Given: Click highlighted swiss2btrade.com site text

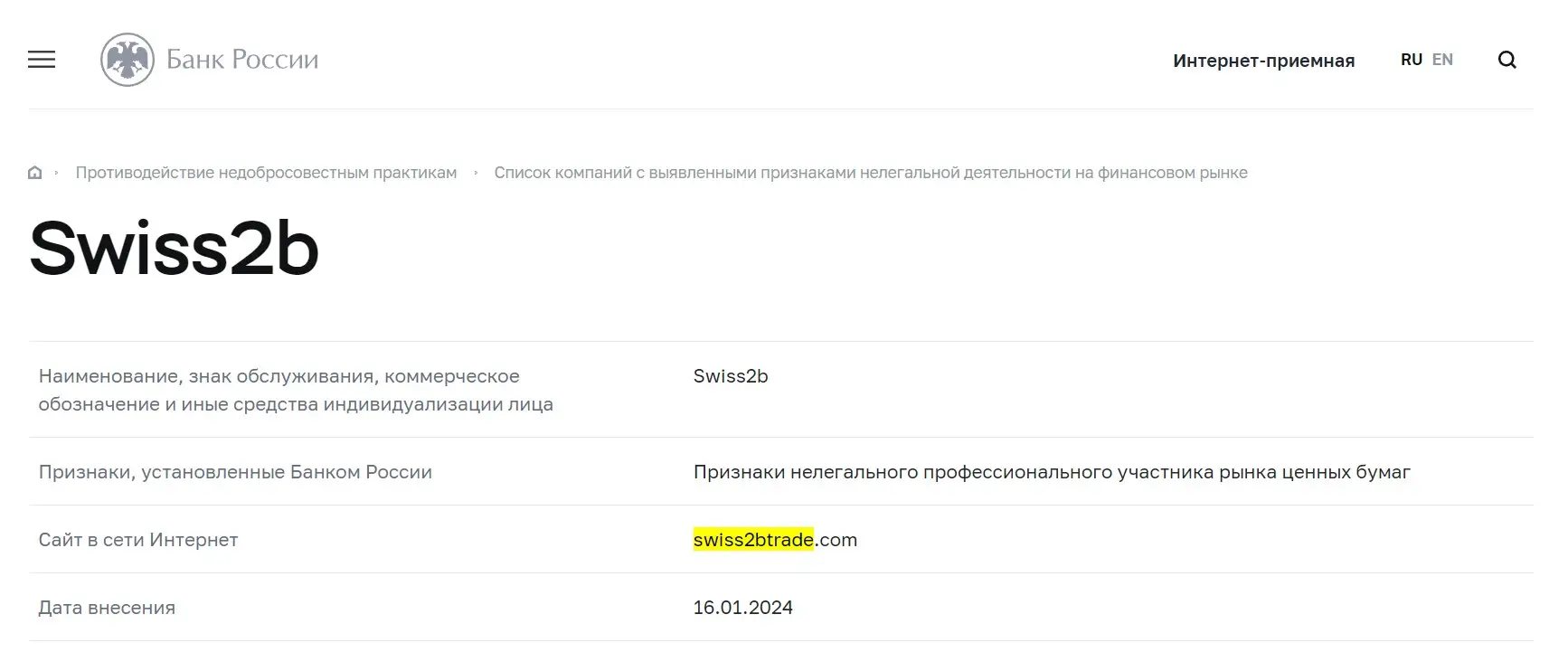Looking at the screenshot, I should click(x=775, y=540).
